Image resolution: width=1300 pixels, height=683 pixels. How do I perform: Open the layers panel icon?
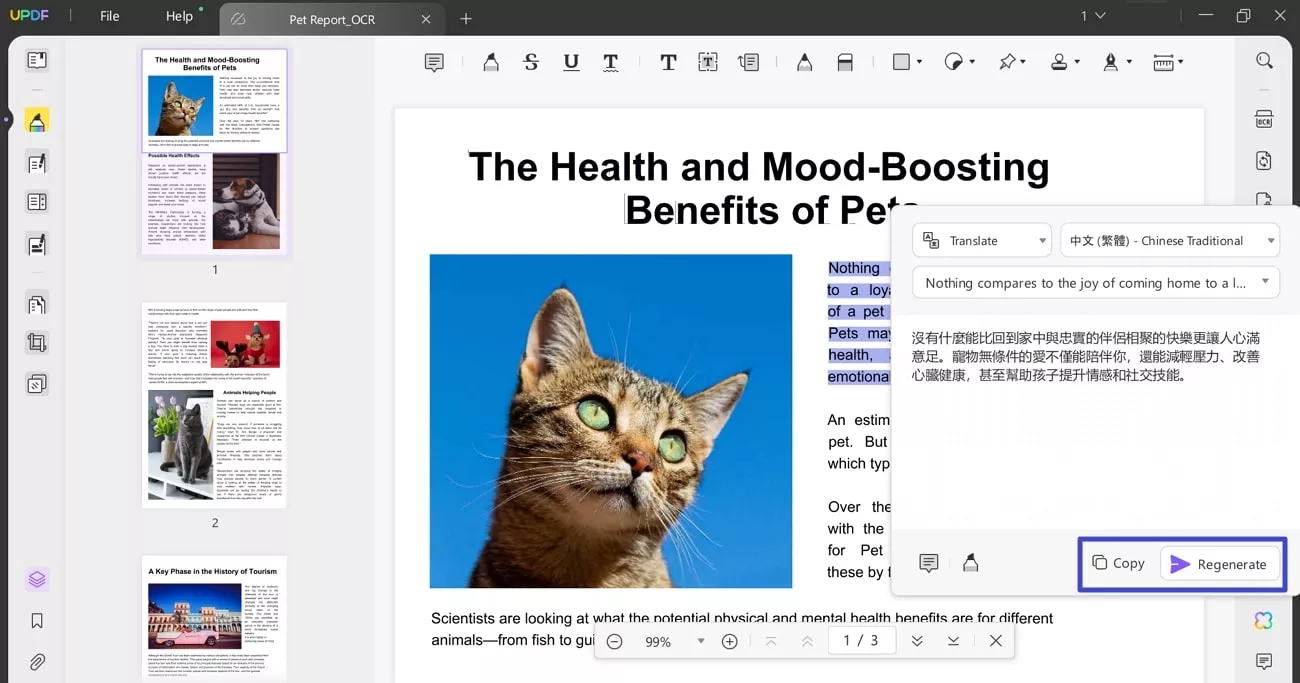coord(37,579)
